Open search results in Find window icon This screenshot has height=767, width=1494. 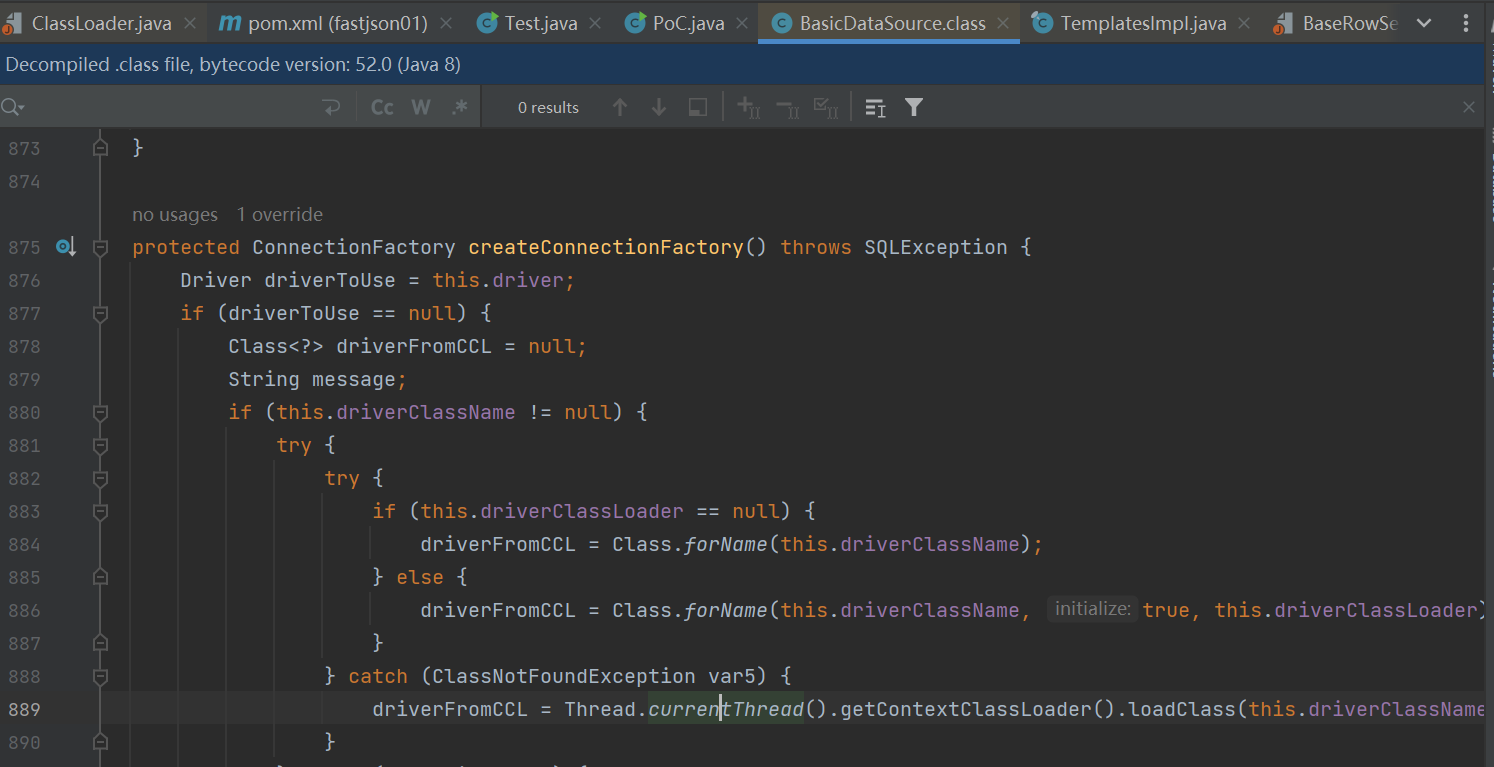698,108
